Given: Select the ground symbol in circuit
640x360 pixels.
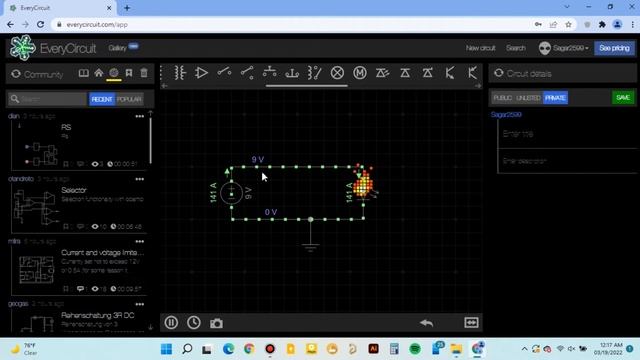Looking at the screenshot, I should 311,247.
